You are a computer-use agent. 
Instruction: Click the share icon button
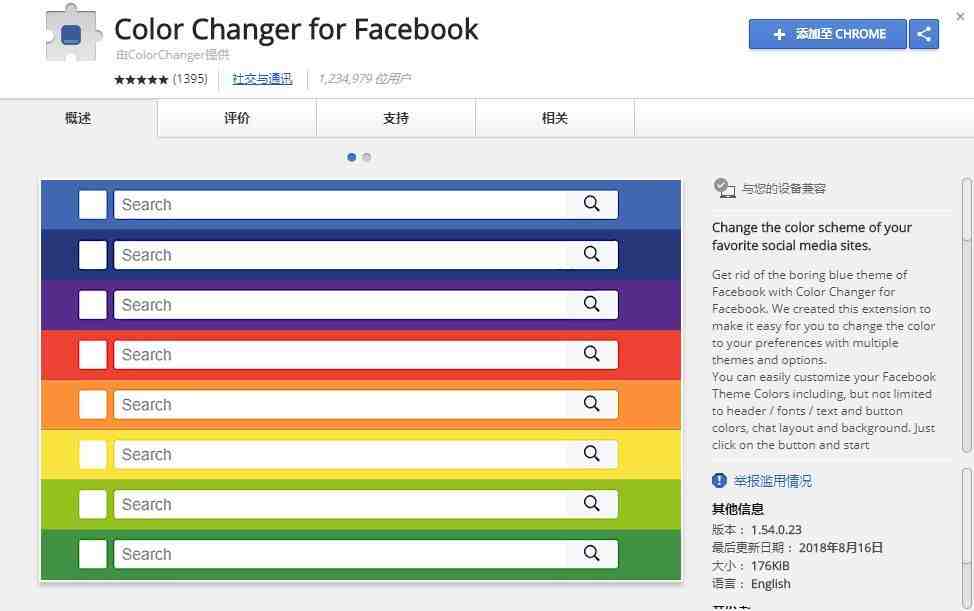924,34
